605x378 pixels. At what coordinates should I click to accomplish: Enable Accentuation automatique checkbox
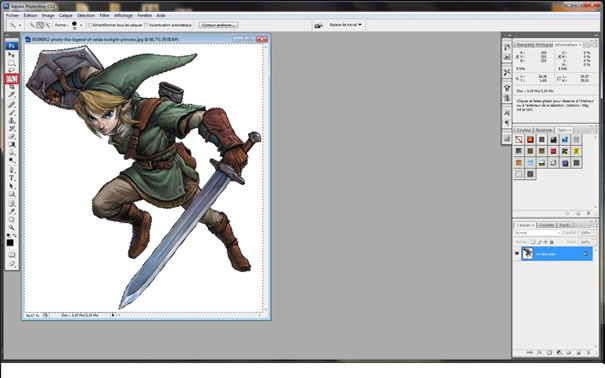point(146,25)
